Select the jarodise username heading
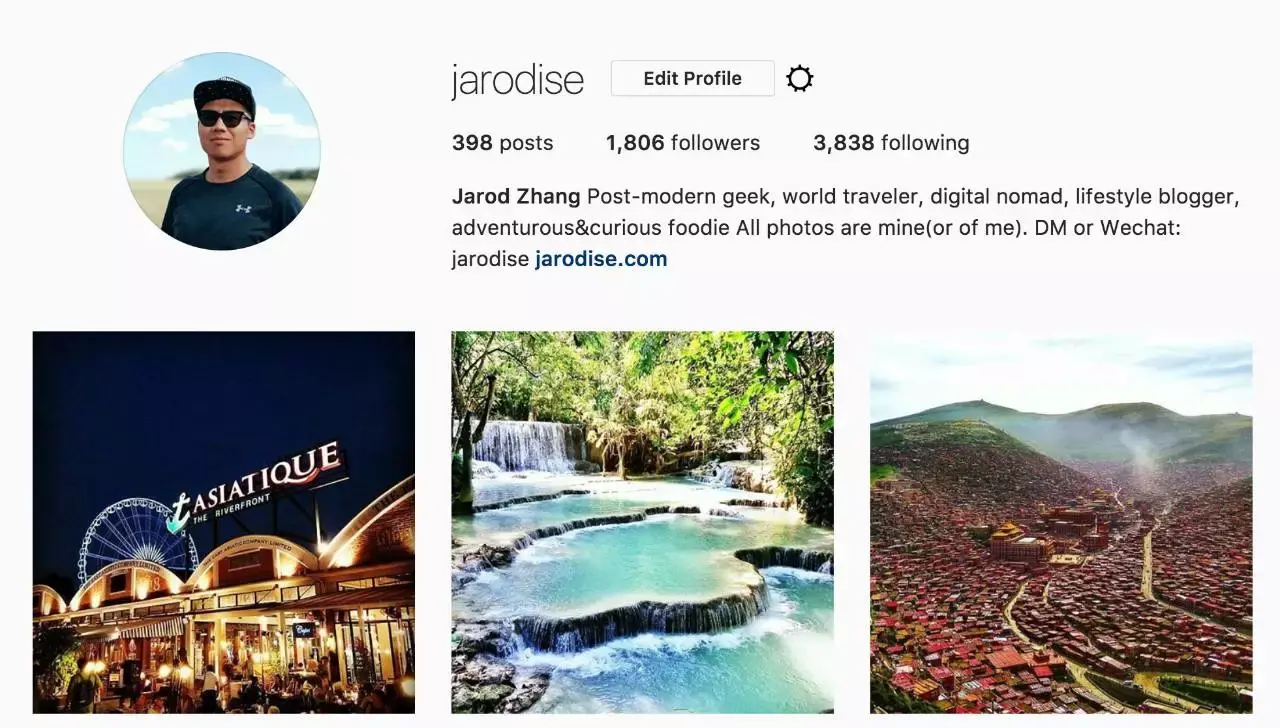The image size is (1280, 728). click(x=517, y=80)
